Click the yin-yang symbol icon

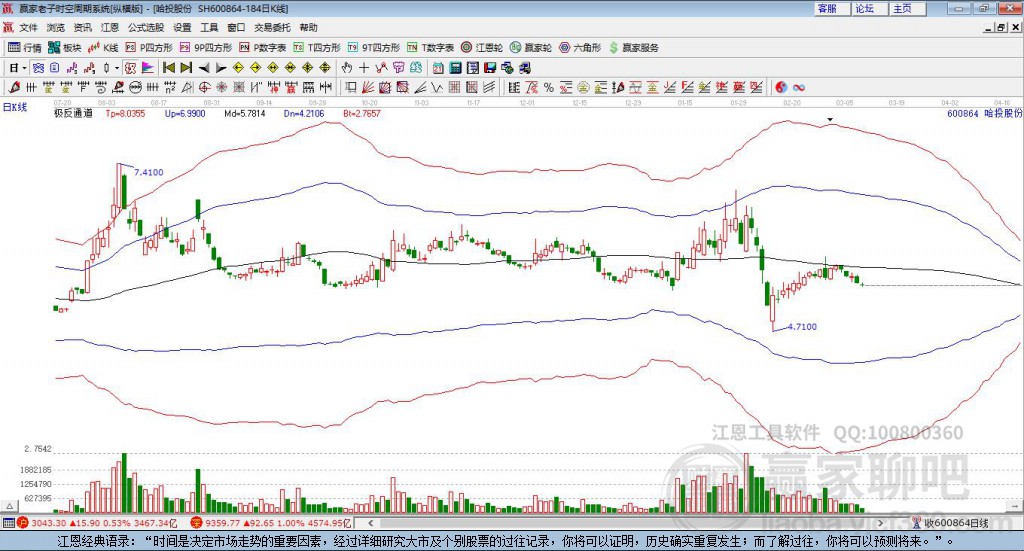(x=782, y=87)
